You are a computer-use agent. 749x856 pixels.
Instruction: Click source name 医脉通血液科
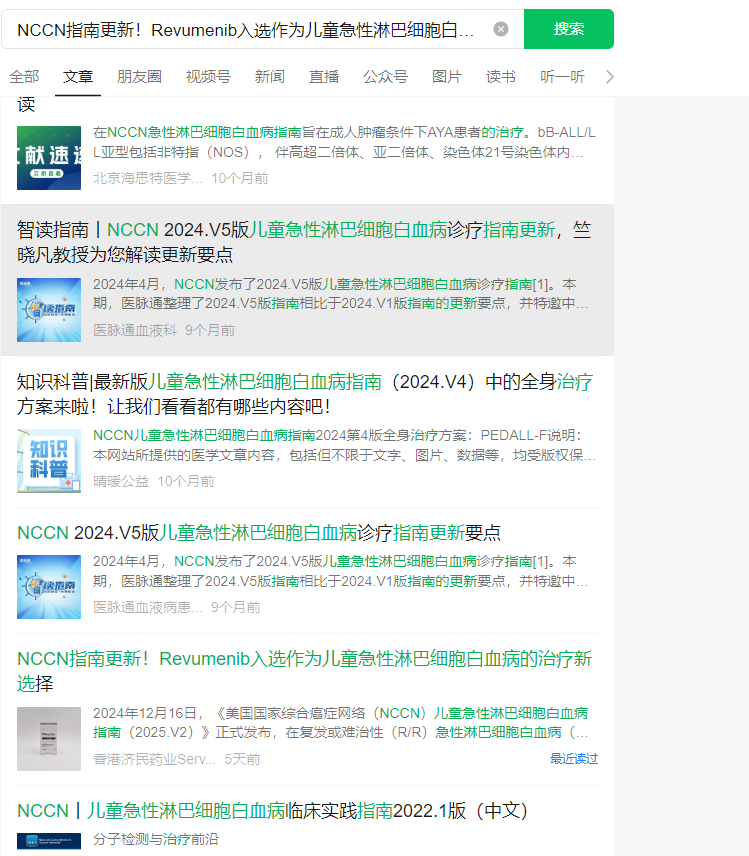135,330
